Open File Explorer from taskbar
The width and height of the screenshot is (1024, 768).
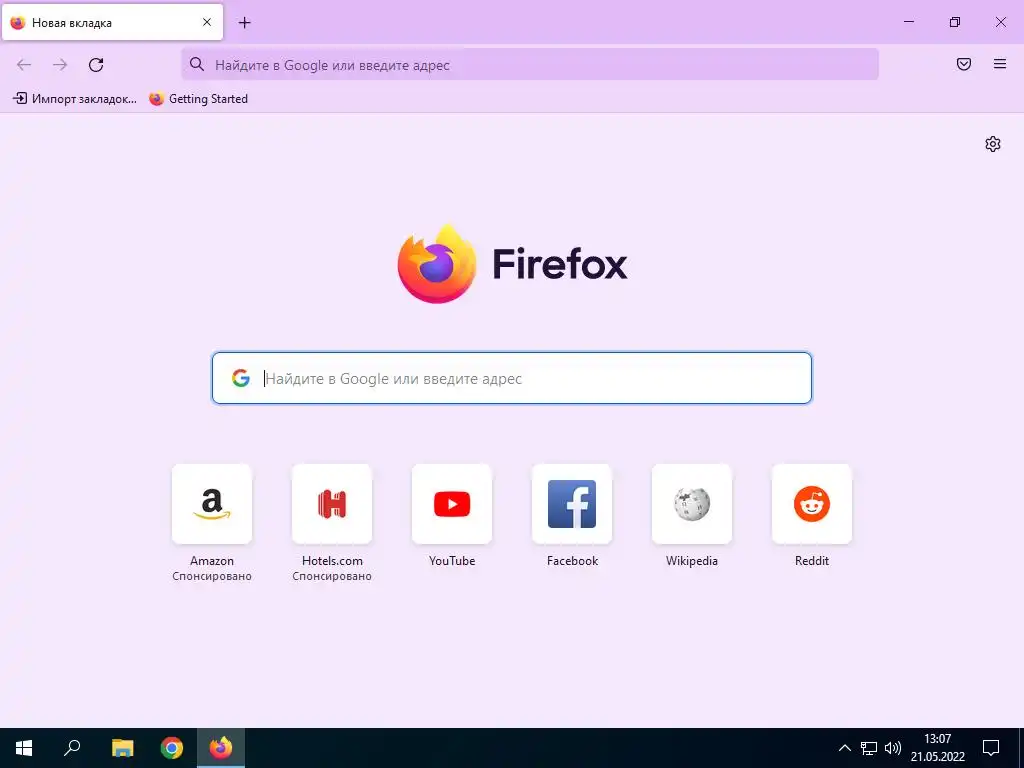pos(122,748)
